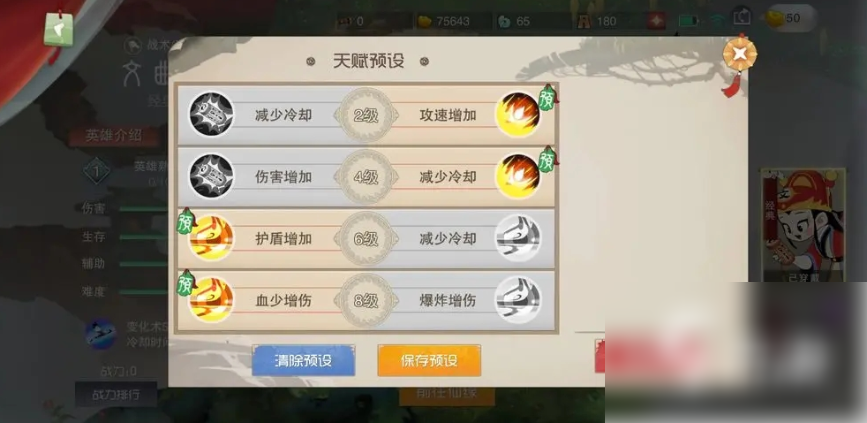
Task: Tap the green back flag icon
Action: (x=59, y=29)
